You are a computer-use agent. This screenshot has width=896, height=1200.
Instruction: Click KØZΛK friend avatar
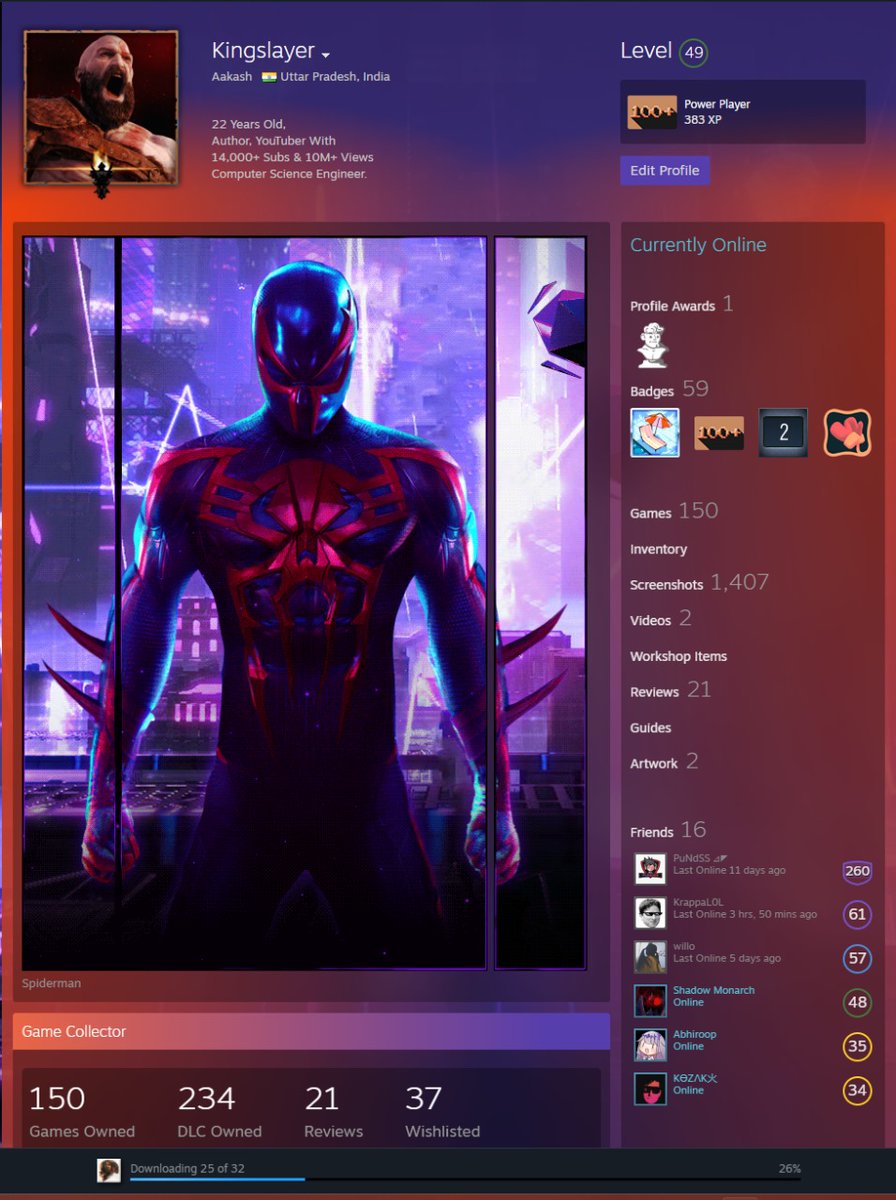click(x=650, y=1089)
